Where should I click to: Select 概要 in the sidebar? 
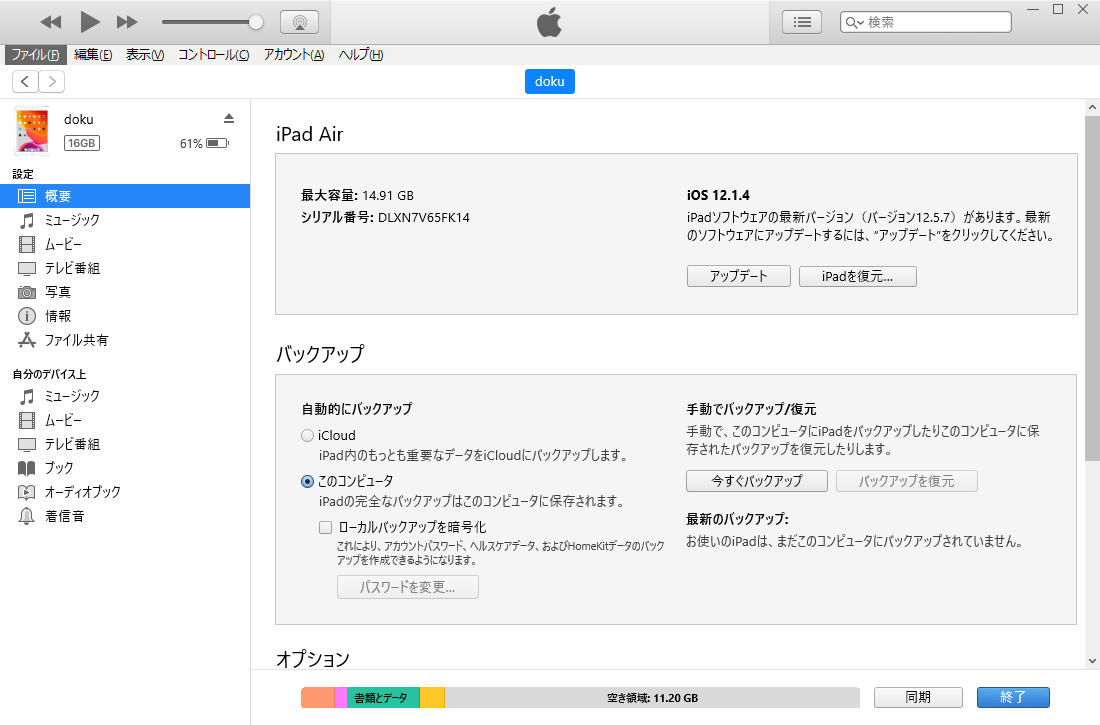(125, 196)
